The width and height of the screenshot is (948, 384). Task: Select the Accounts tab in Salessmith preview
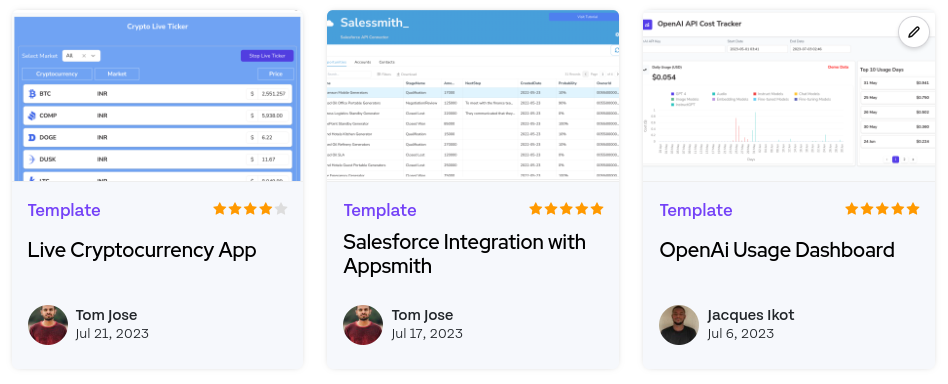click(363, 62)
